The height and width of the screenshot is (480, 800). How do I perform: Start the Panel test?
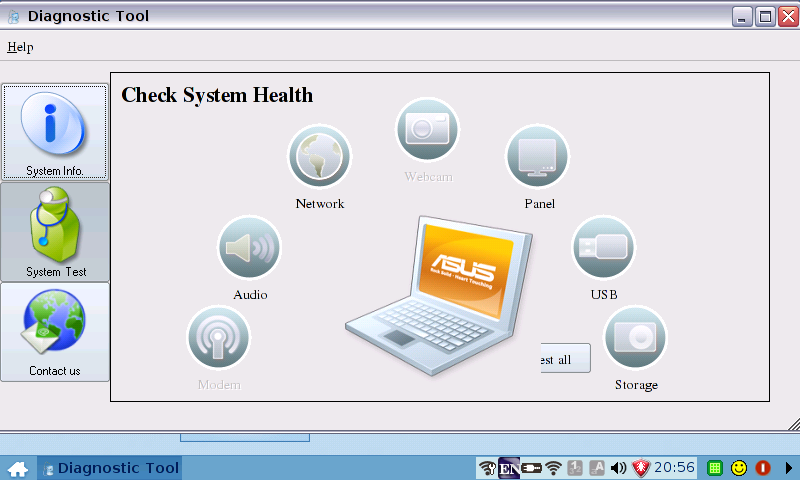coord(537,157)
